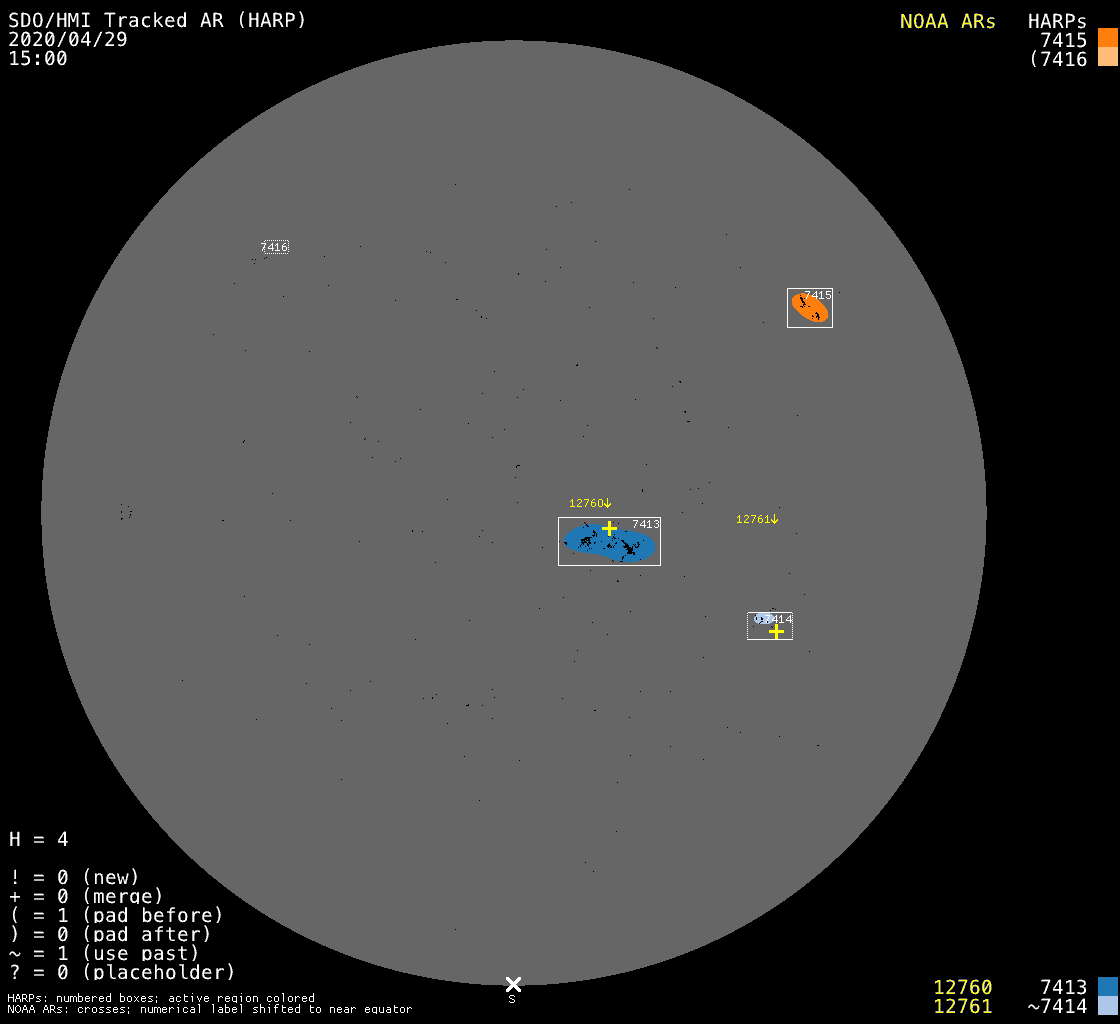Select the blue active region in box 7413
Image resolution: width=1120 pixels, height=1024 pixels.
(x=610, y=544)
